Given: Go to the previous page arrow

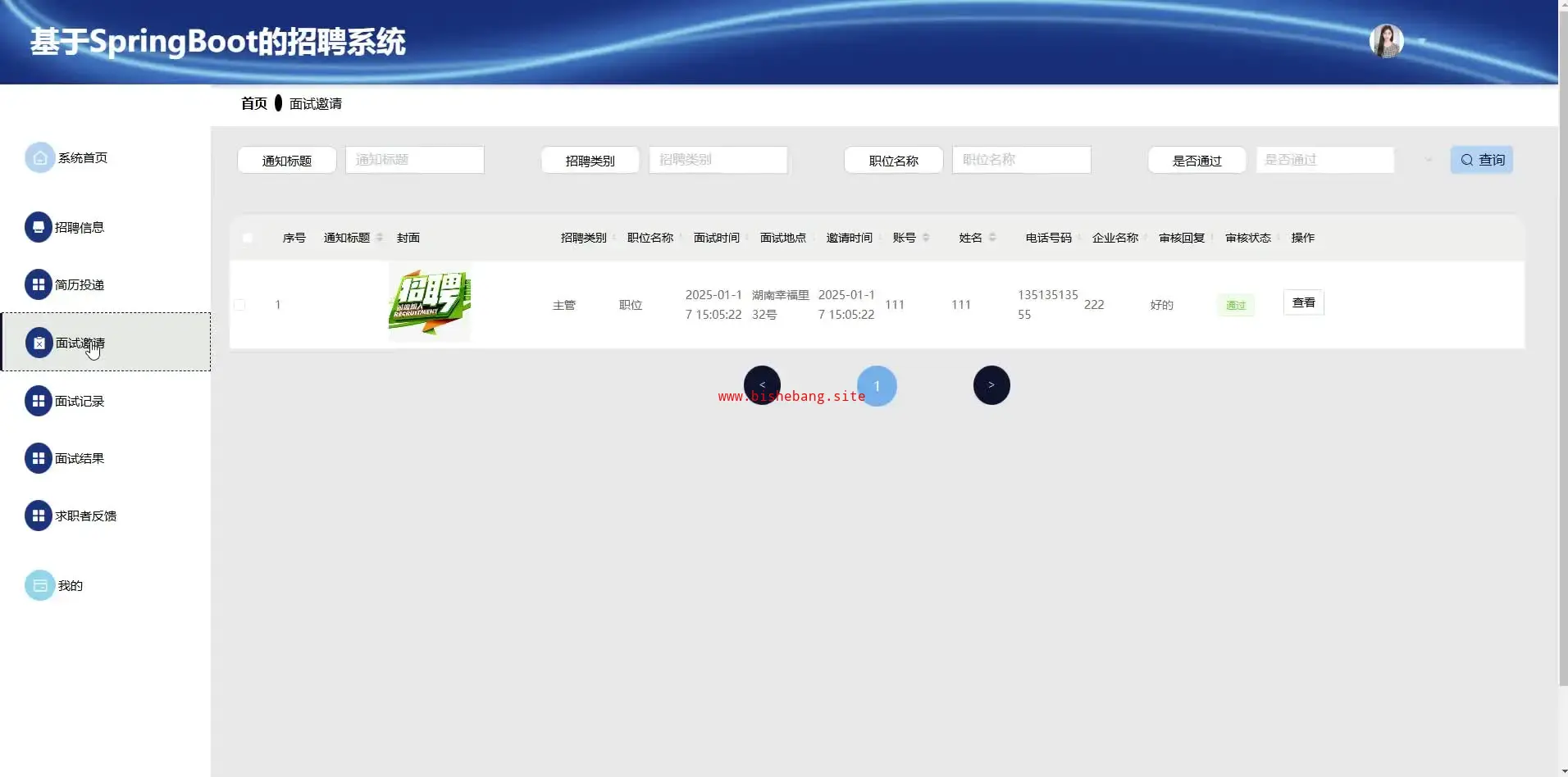Looking at the screenshot, I should 762,385.
